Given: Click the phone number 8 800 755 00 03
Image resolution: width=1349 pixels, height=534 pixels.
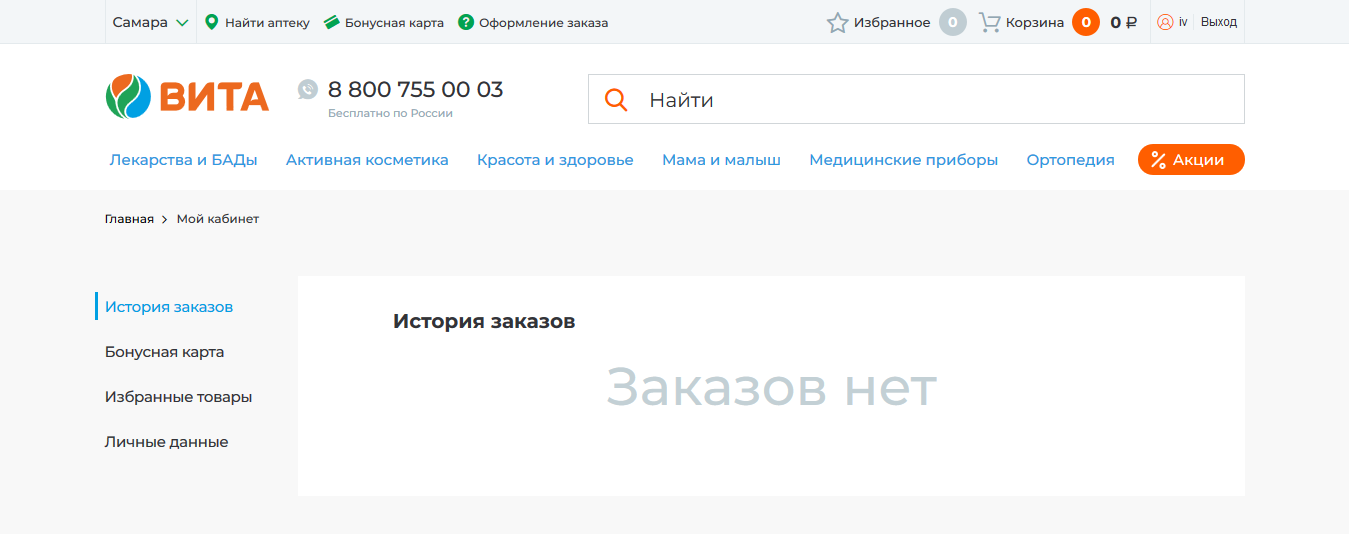Looking at the screenshot, I should pos(416,89).
